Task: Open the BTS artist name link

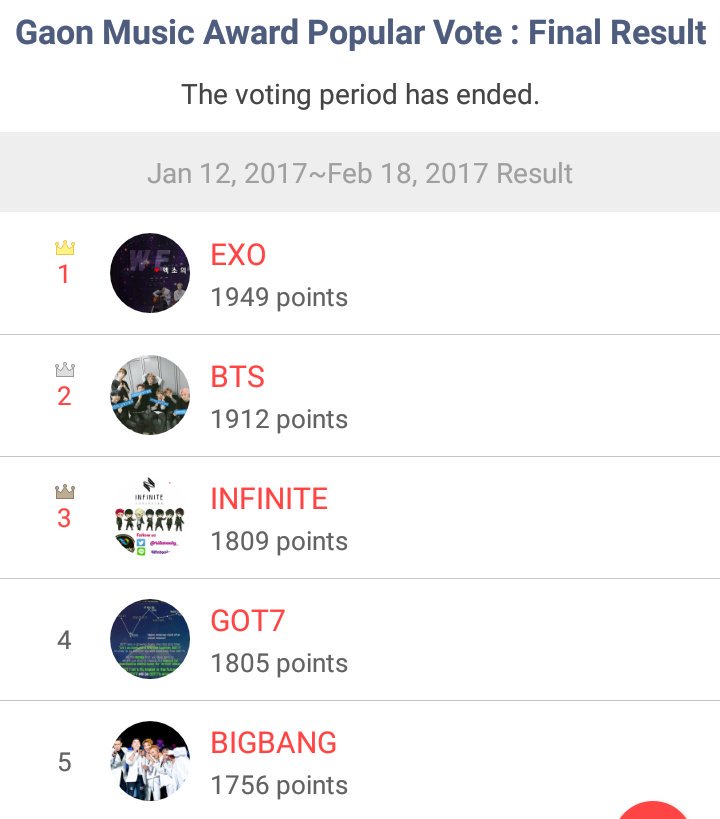Action: click(238, 377)
